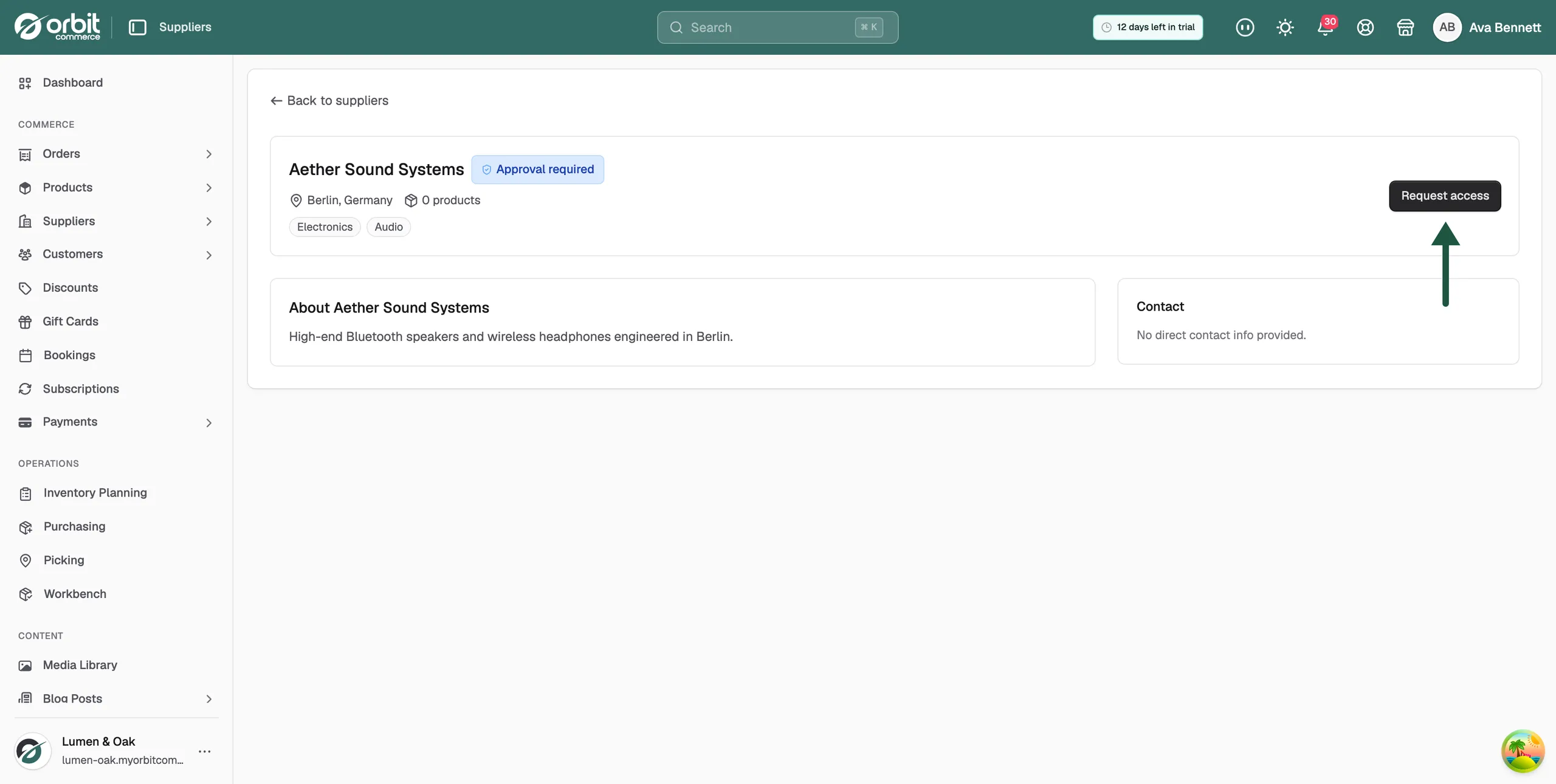1556x784 pixels.
Task: Click the Discounts tag icon
Action: pos(25,288)
